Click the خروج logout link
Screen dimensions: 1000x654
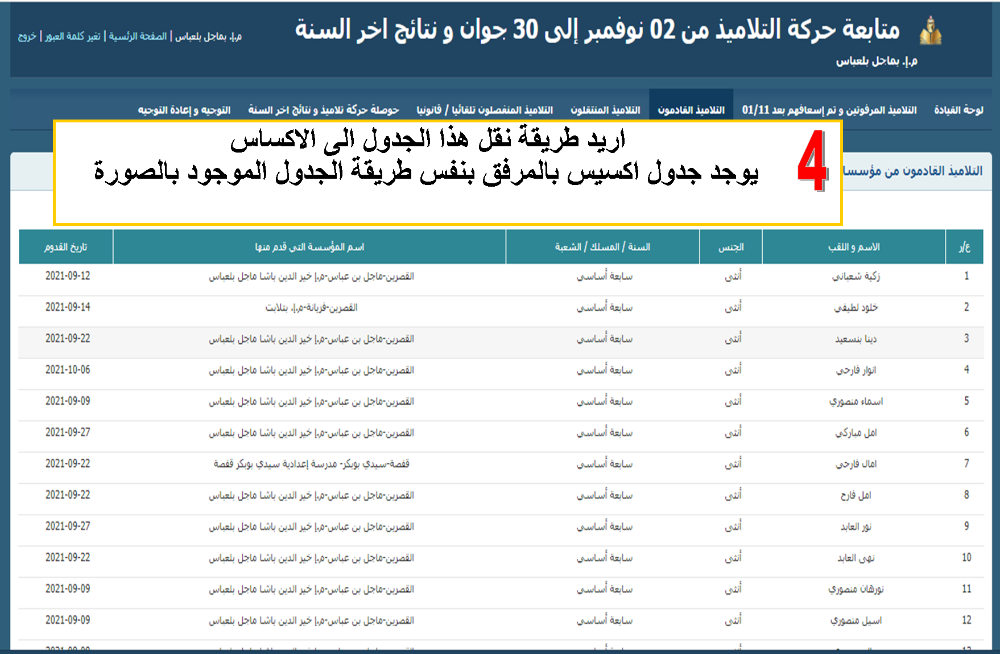coord(27,36)
